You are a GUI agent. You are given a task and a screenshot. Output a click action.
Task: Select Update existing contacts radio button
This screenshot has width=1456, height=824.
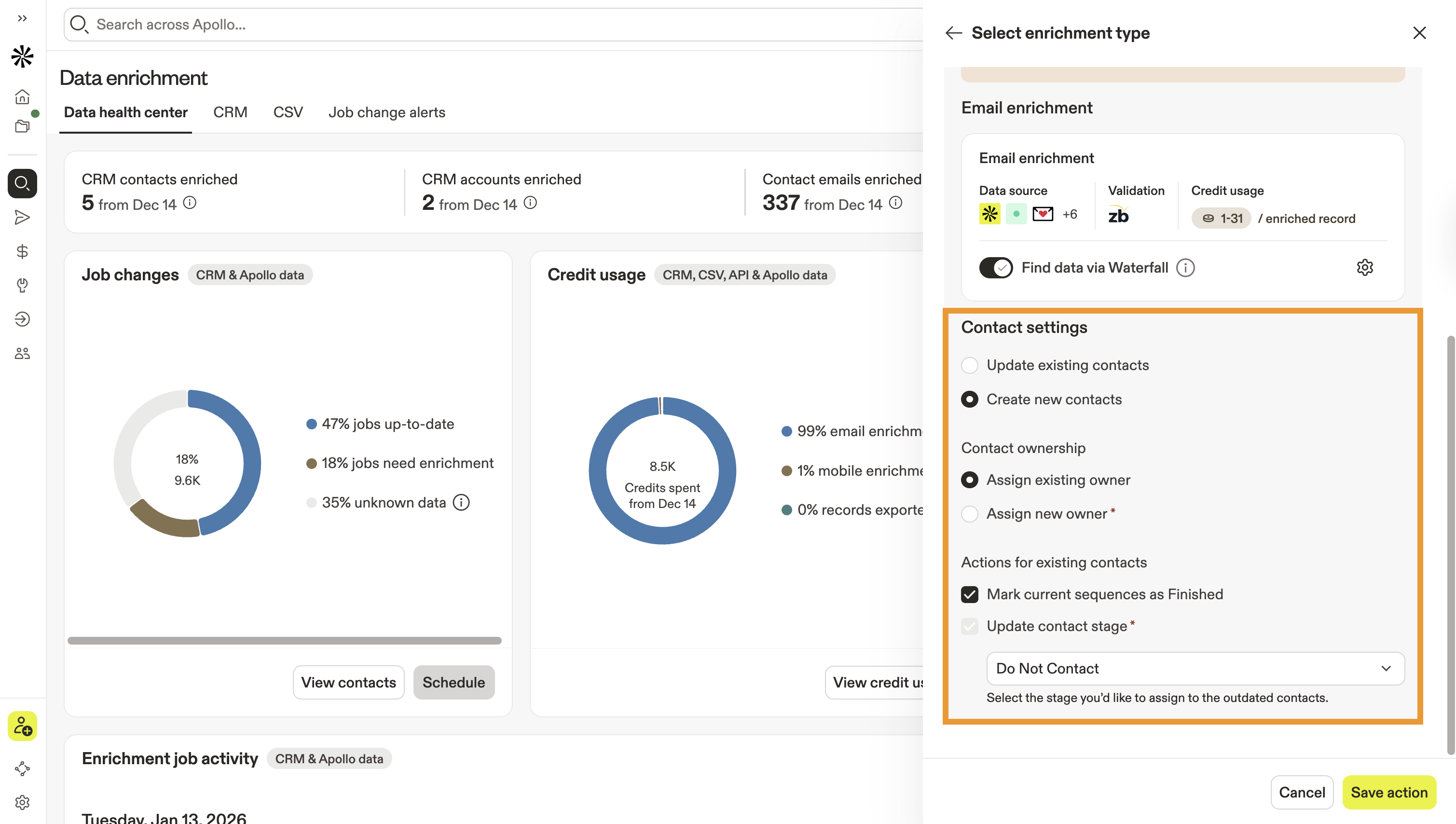(x=969, y=365)
